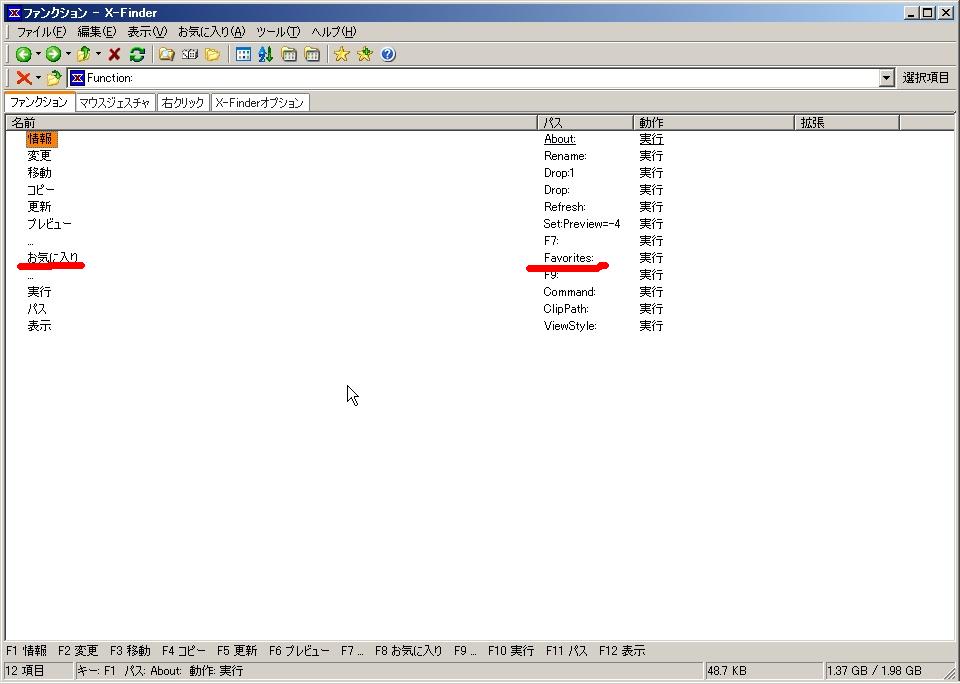Select the プレビュー row in list
The image size is (960, 684).
click(x=49, y=224)
